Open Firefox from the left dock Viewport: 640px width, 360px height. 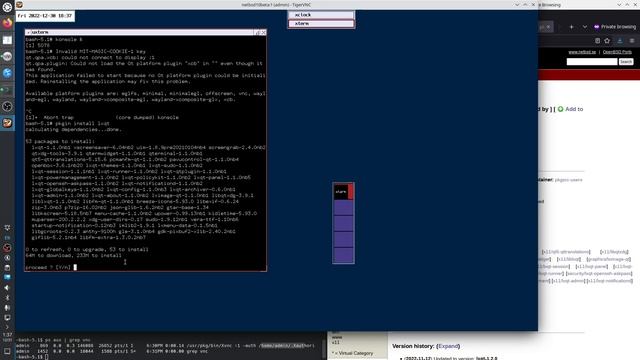(x=7, y=23)
